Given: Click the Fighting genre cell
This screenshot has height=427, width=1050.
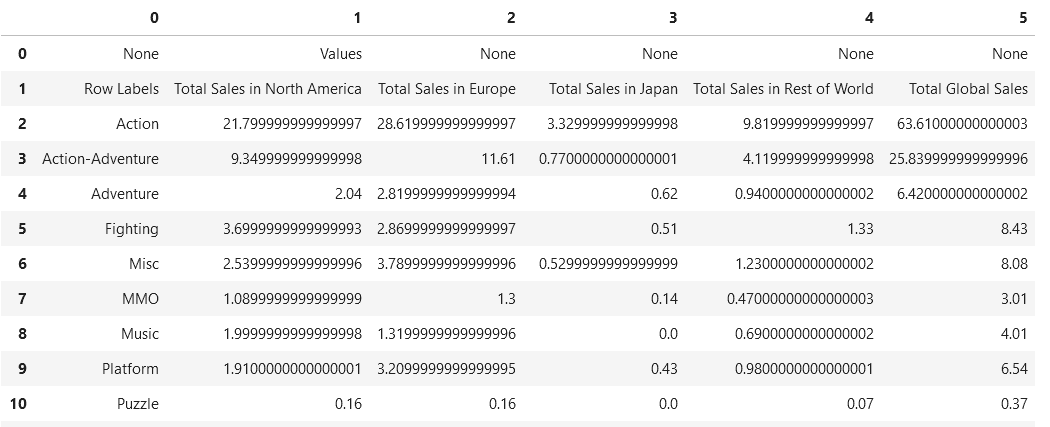Looking at the screenshot, I should (131, 229).
